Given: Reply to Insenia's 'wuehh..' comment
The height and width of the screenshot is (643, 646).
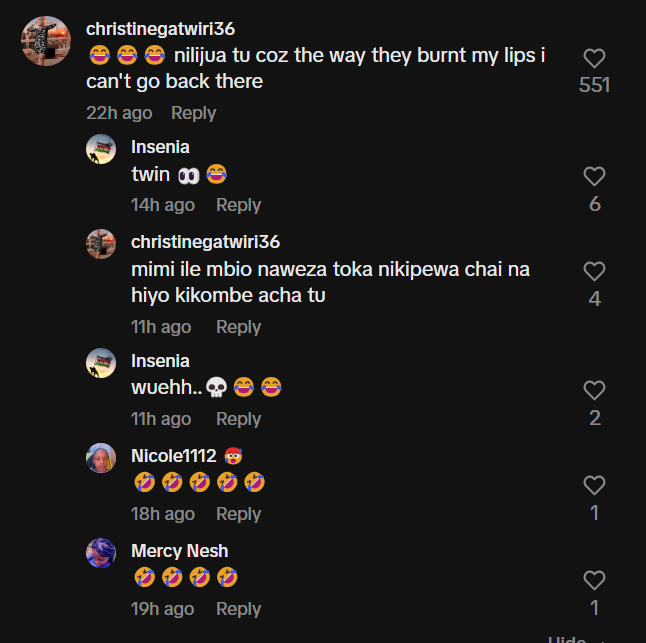Looking at the screenshot, I should pyautogui.click(x=238, y=419).
